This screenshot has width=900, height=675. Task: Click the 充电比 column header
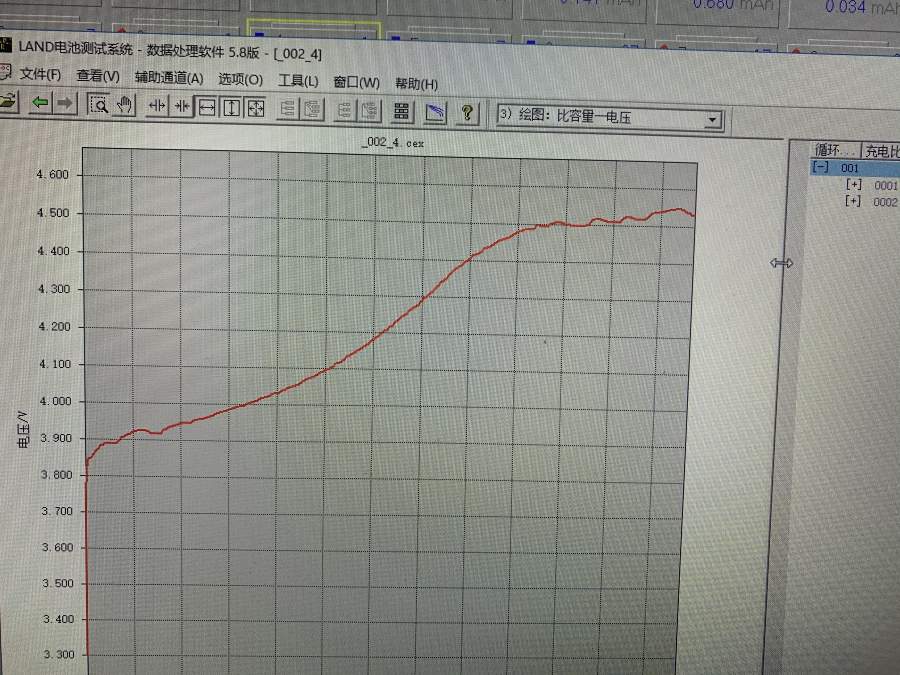(x=882, y=152)
